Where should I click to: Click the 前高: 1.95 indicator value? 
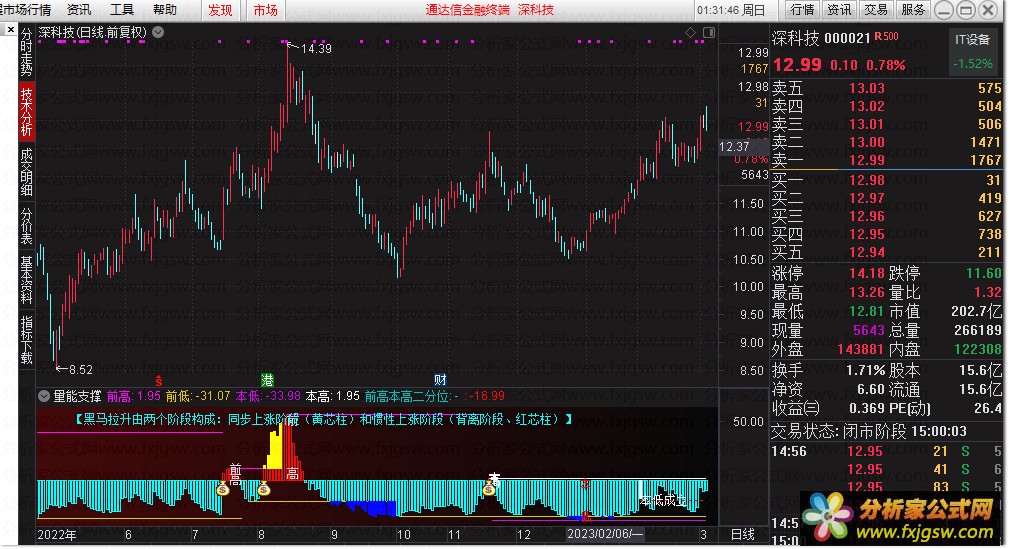tap(134, 396)
